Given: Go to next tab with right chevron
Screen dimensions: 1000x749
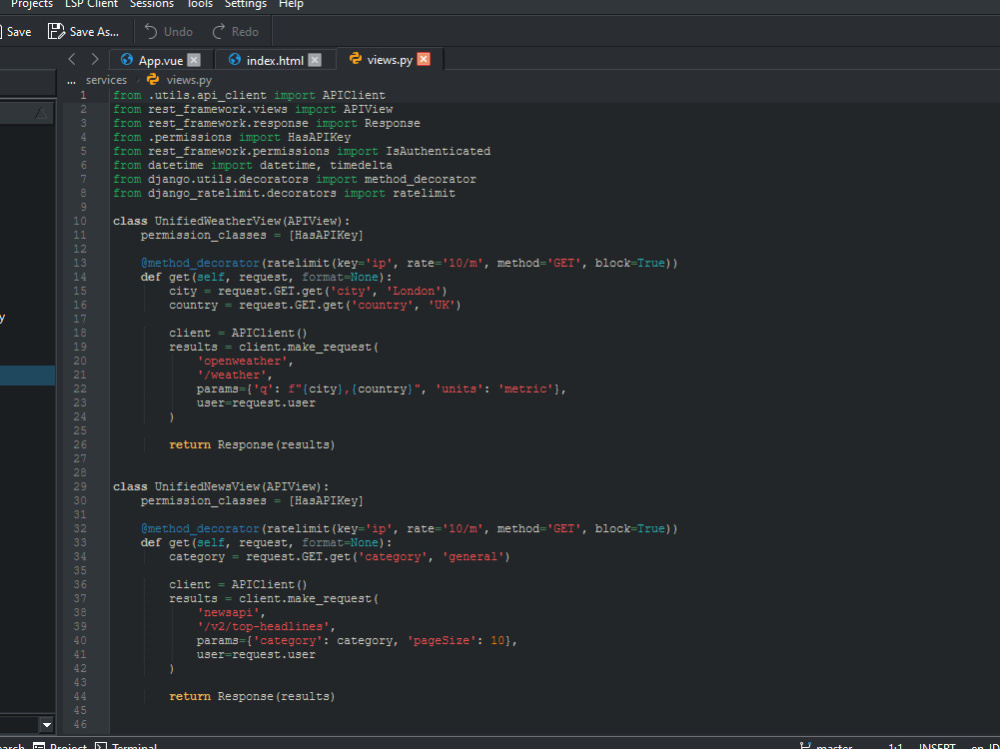Looking at the screenshot, I should [94, 59].
